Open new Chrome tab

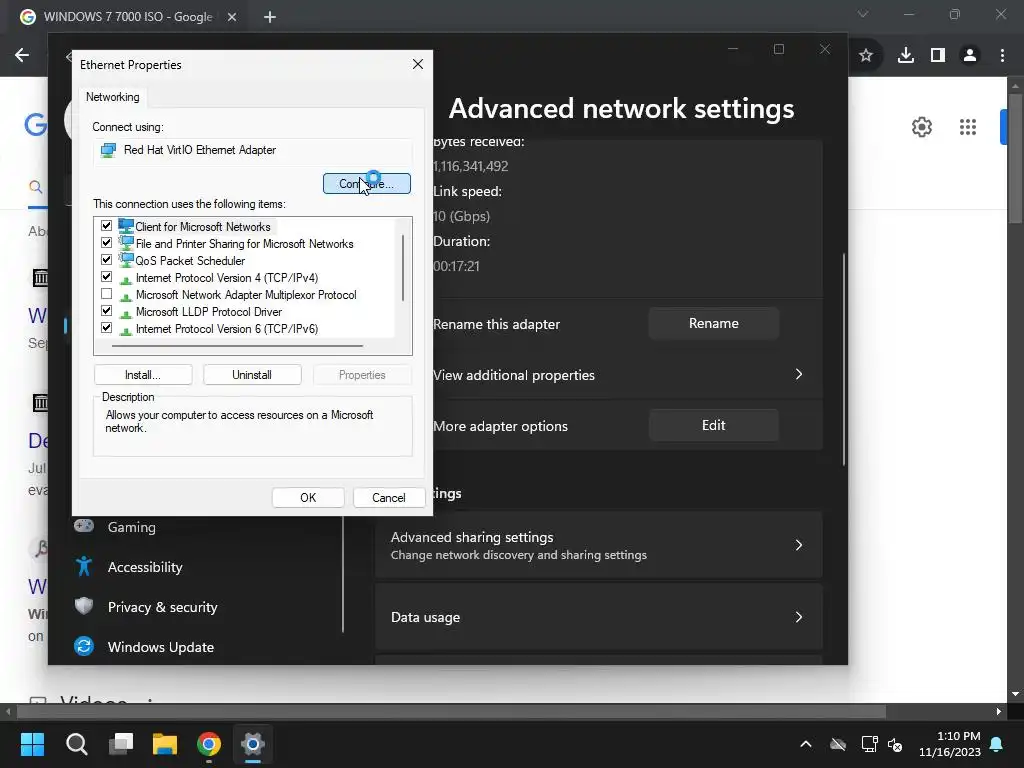[x=270, y=17]
